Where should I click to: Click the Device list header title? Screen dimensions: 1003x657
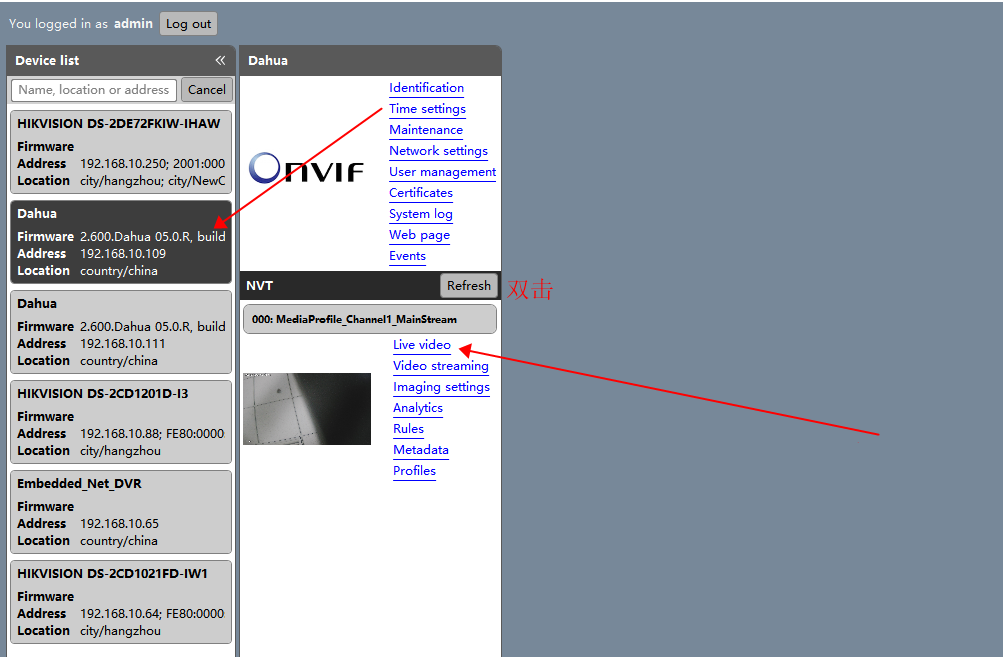(x=47, y=61)
